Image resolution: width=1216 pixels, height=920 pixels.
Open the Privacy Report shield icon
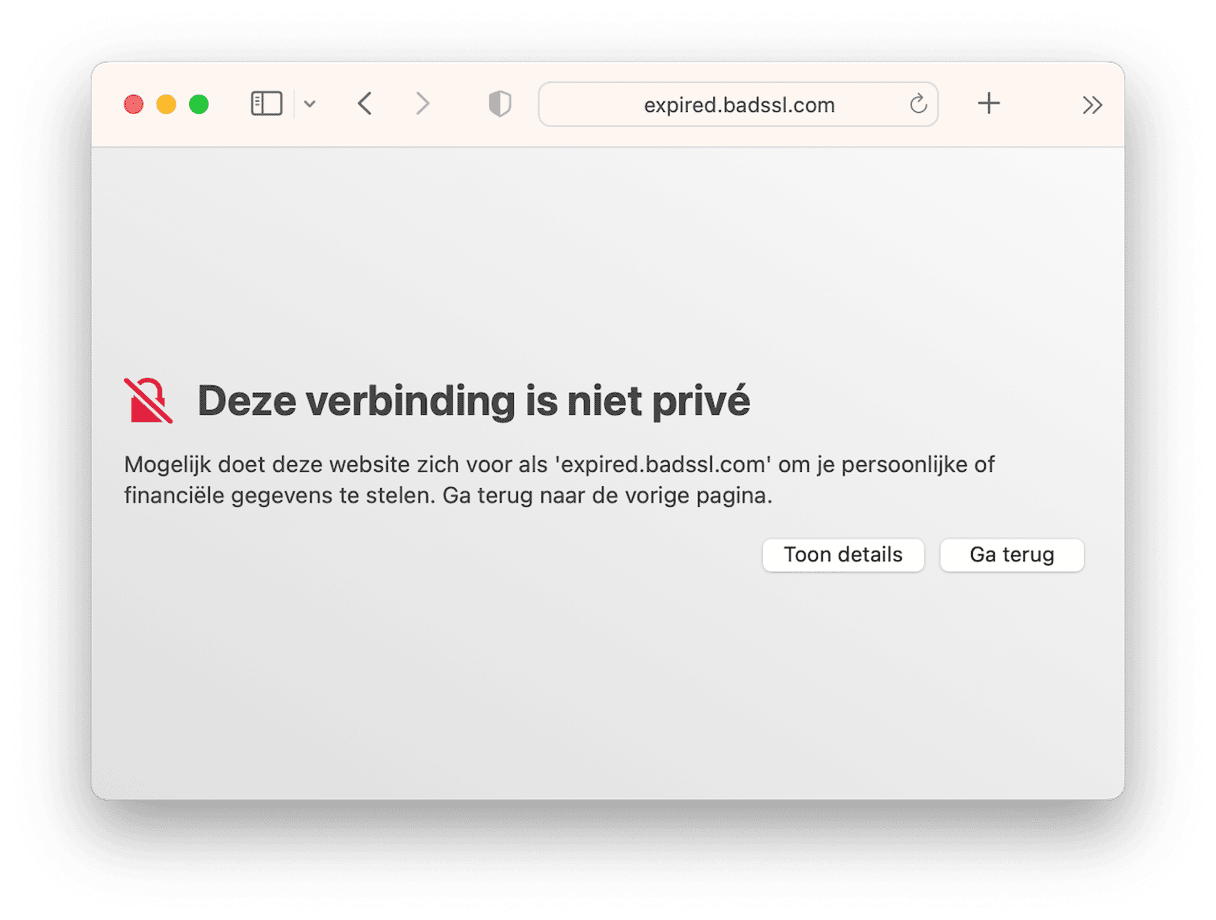coord(500,104)
